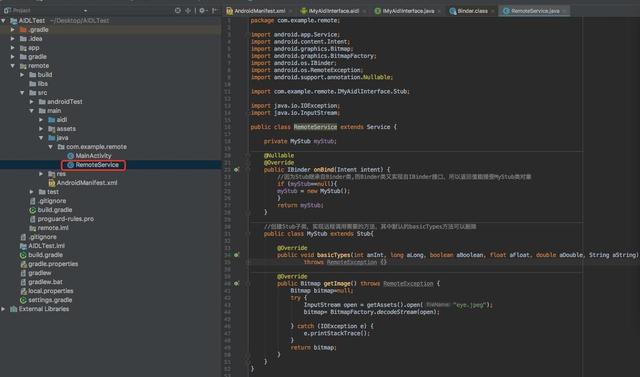Click the onBind method name in code
Screen dimensions: 640x377
(x=324, y=169)
